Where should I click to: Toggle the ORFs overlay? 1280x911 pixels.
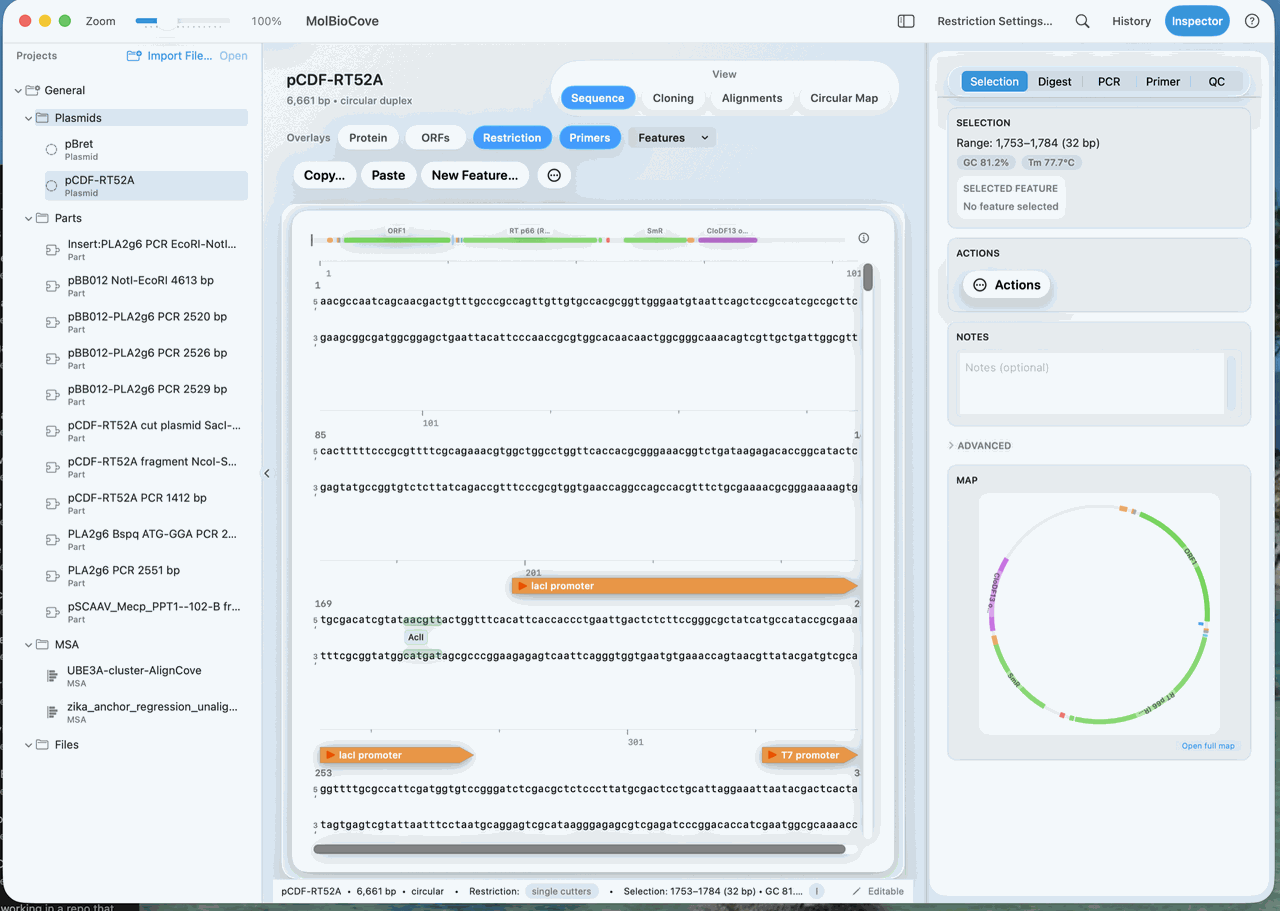435,138
